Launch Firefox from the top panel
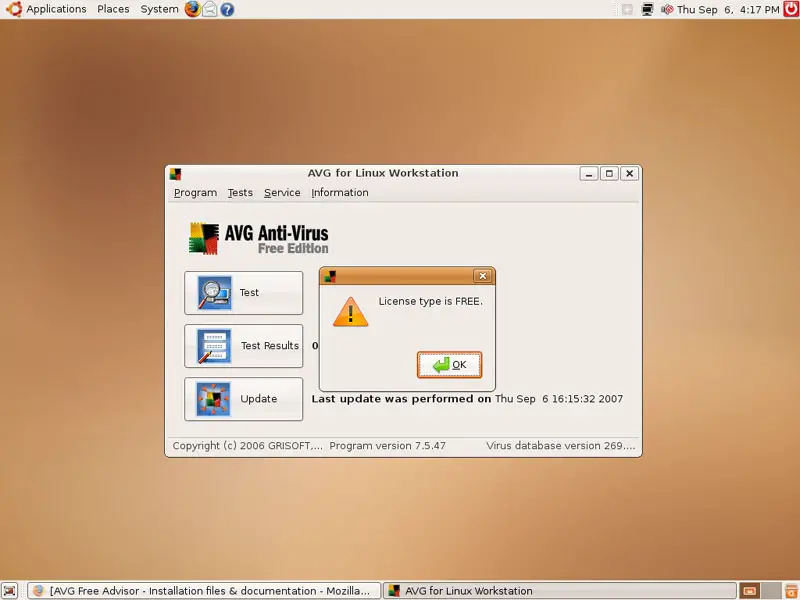Viewport: 800px width, 600px height. 192,9
